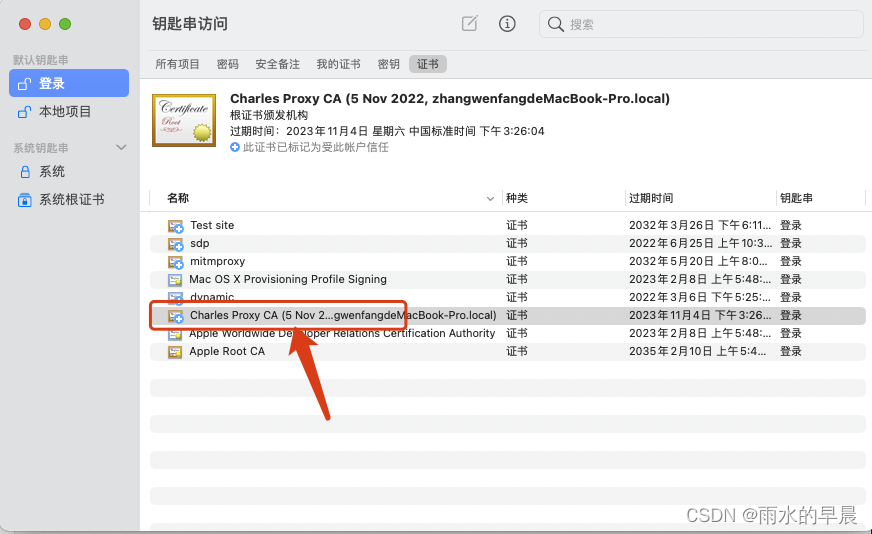872x534 pixels.
Task: Click the sdp certificate icon
Action: tap(175, 244)
